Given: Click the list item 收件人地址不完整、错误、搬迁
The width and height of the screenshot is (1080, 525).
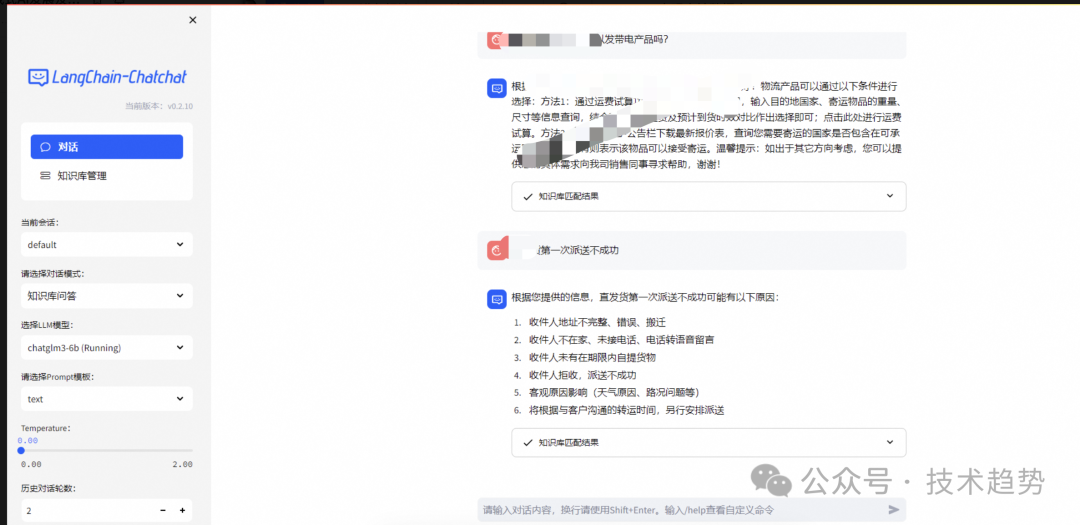Looking at the screenshot, I should [x=597, y=322].
